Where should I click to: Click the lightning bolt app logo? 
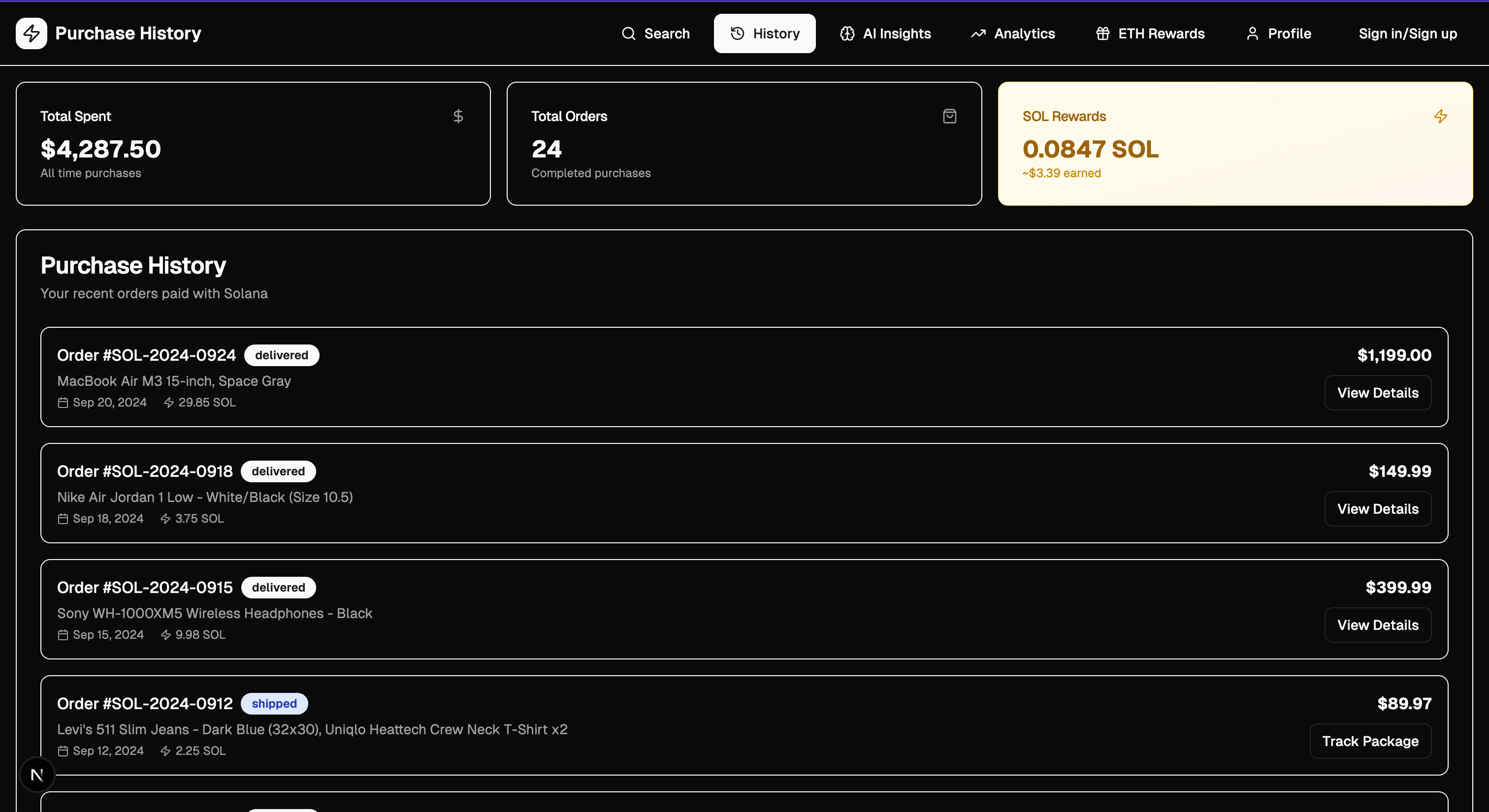pyautogui.click(x=31, y=33)
